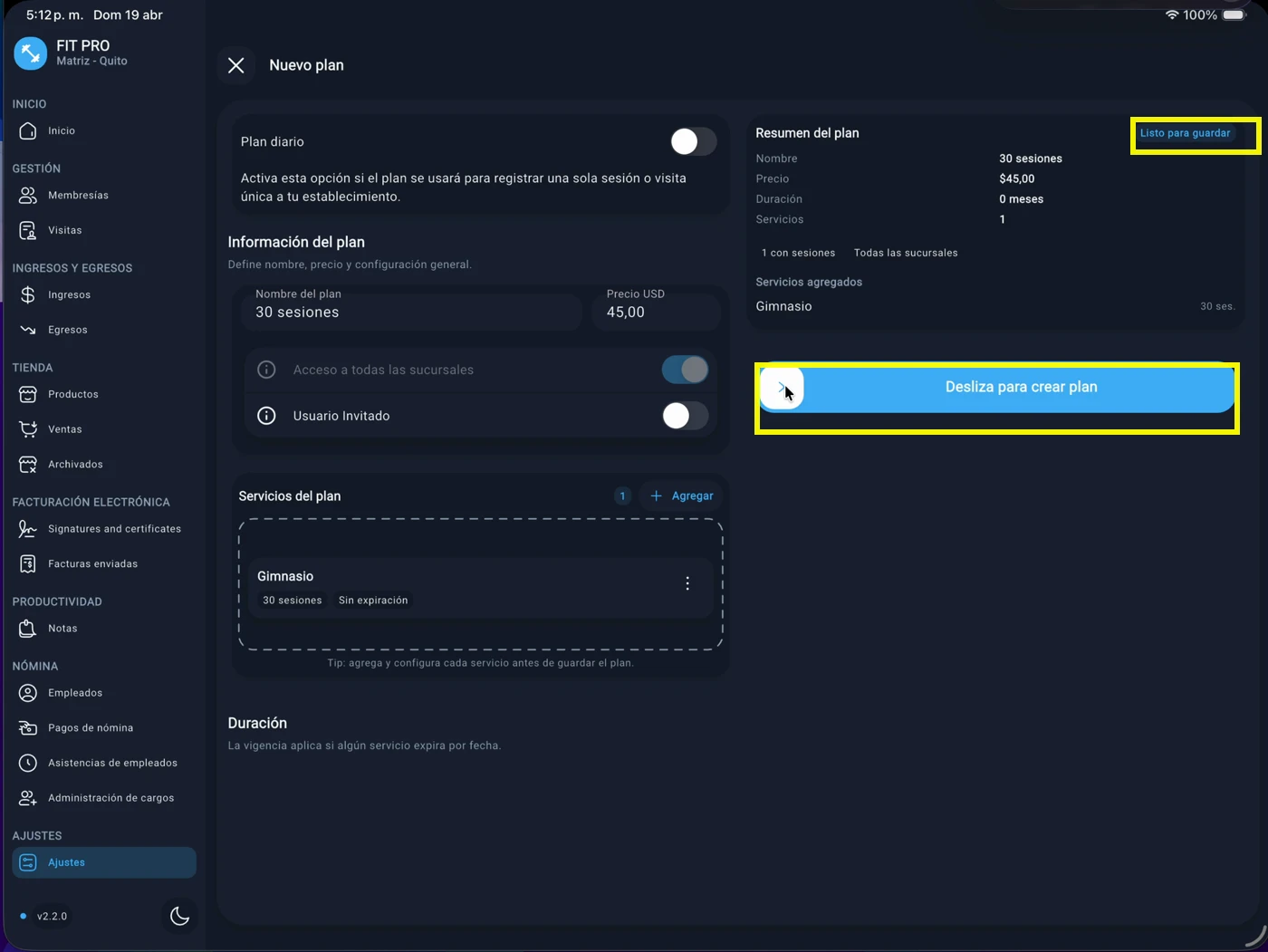Toggle Acceso a todas las sucursales switch

pos(685,370)
